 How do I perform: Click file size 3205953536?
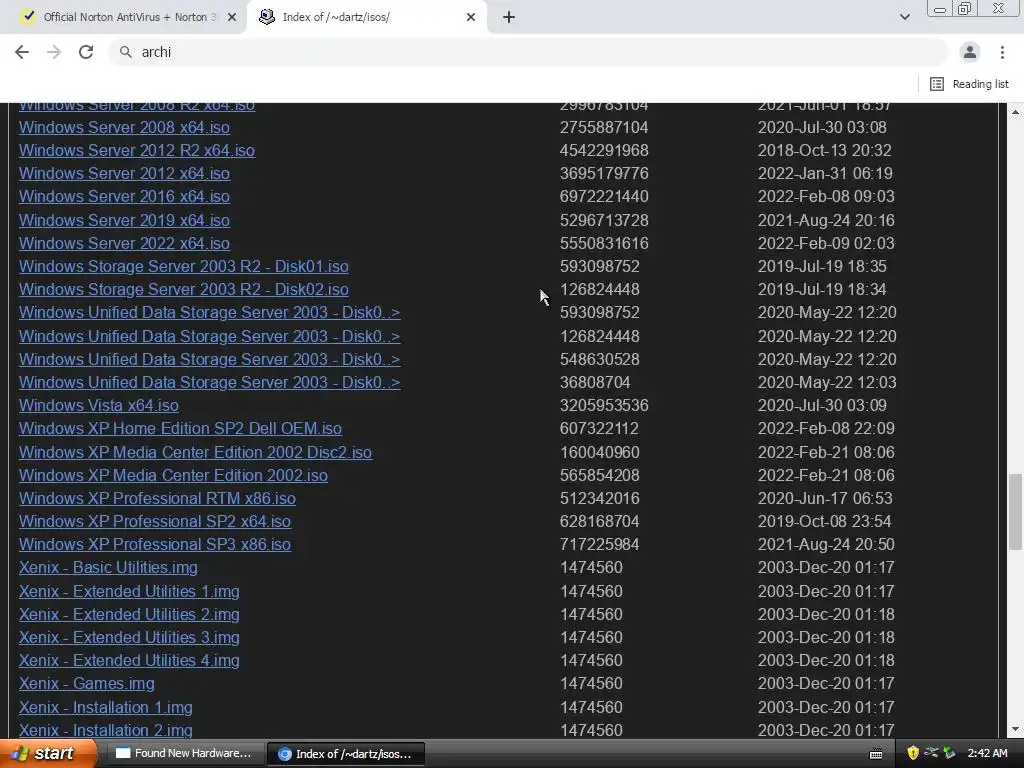(604, 406)
